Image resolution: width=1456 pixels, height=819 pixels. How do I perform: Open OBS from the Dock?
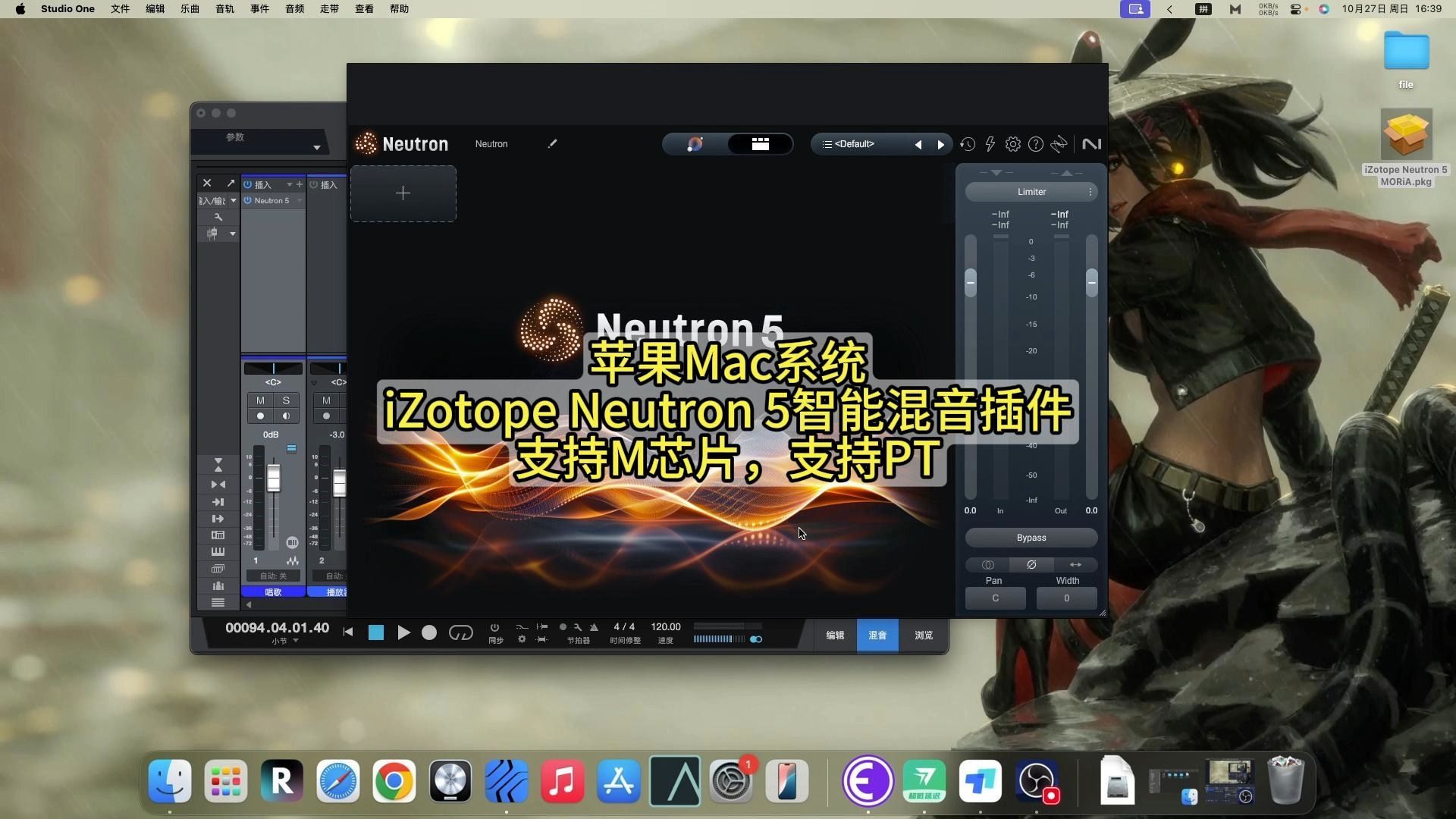click(x=1037, y=781)
